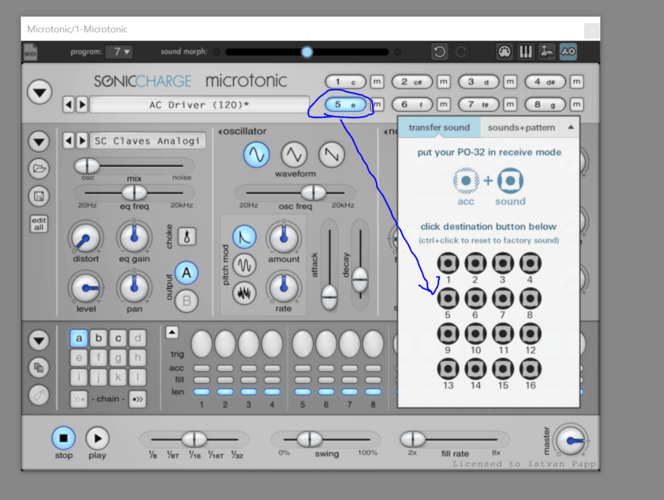
Task: Select the triangle waveform button
Action: click(294, 154)
